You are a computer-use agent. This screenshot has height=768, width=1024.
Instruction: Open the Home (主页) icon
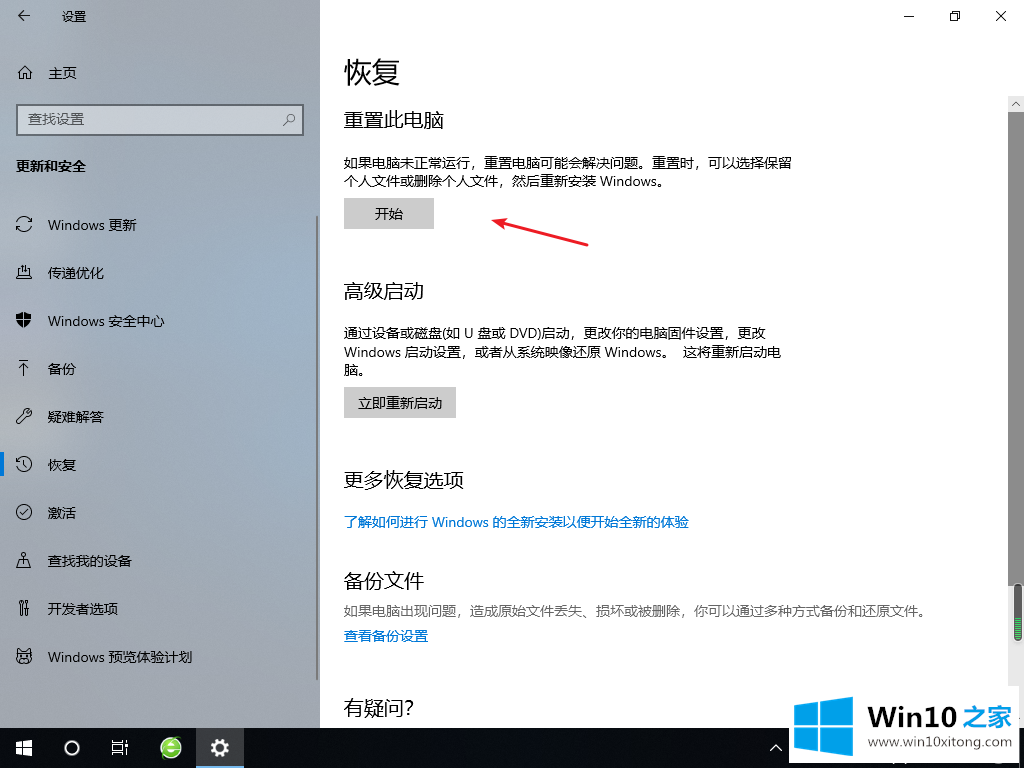pos(25,73)
